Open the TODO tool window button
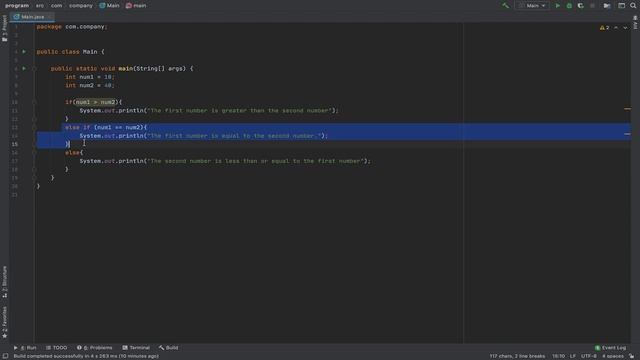The image size is (640, 360). coord(56,348)
